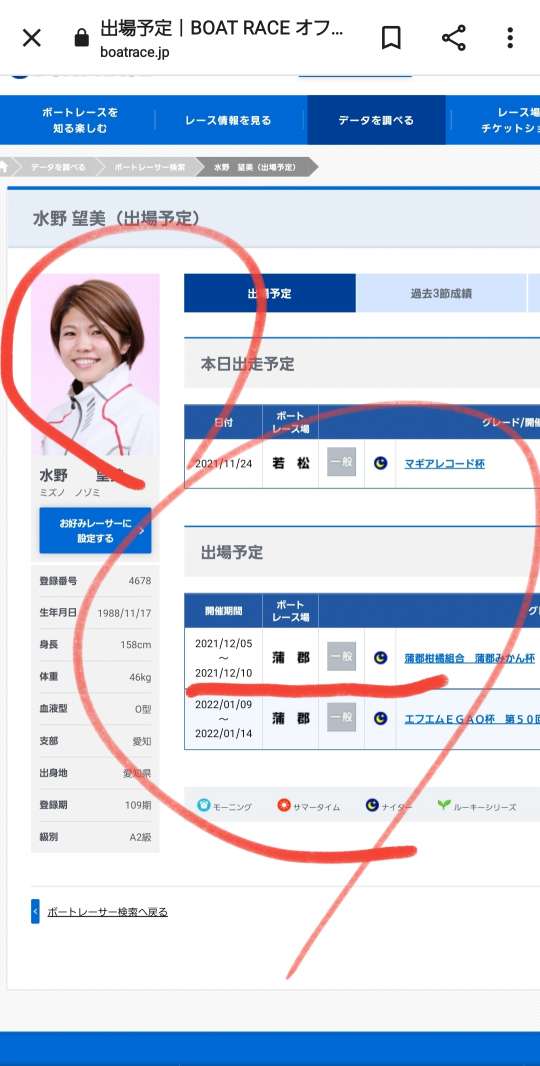Click nighter moon icon in 若松 row

pos(381,463)
